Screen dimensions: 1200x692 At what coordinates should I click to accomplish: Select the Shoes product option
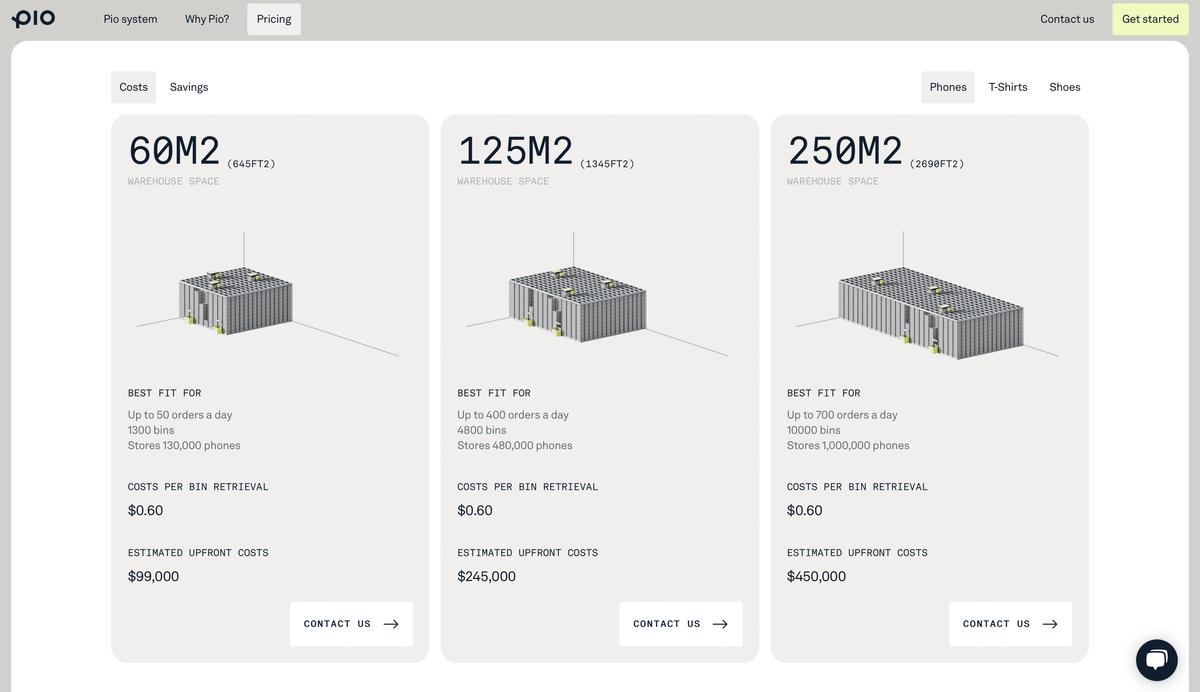(x=1065, y=87)
